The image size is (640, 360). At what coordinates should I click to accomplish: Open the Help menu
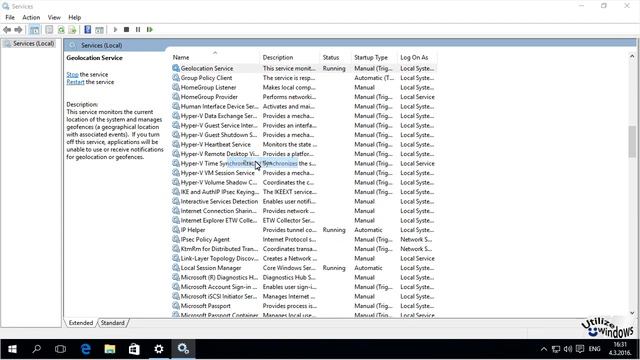(x=74, y=18)
